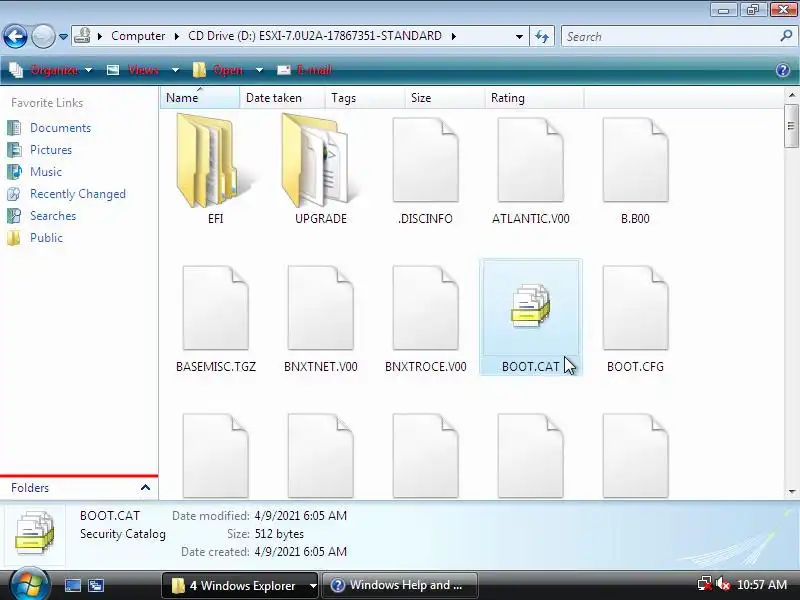Click the E-mail toolbar button
The width and height of the screenshot is (800, 600).
[305, 70]
